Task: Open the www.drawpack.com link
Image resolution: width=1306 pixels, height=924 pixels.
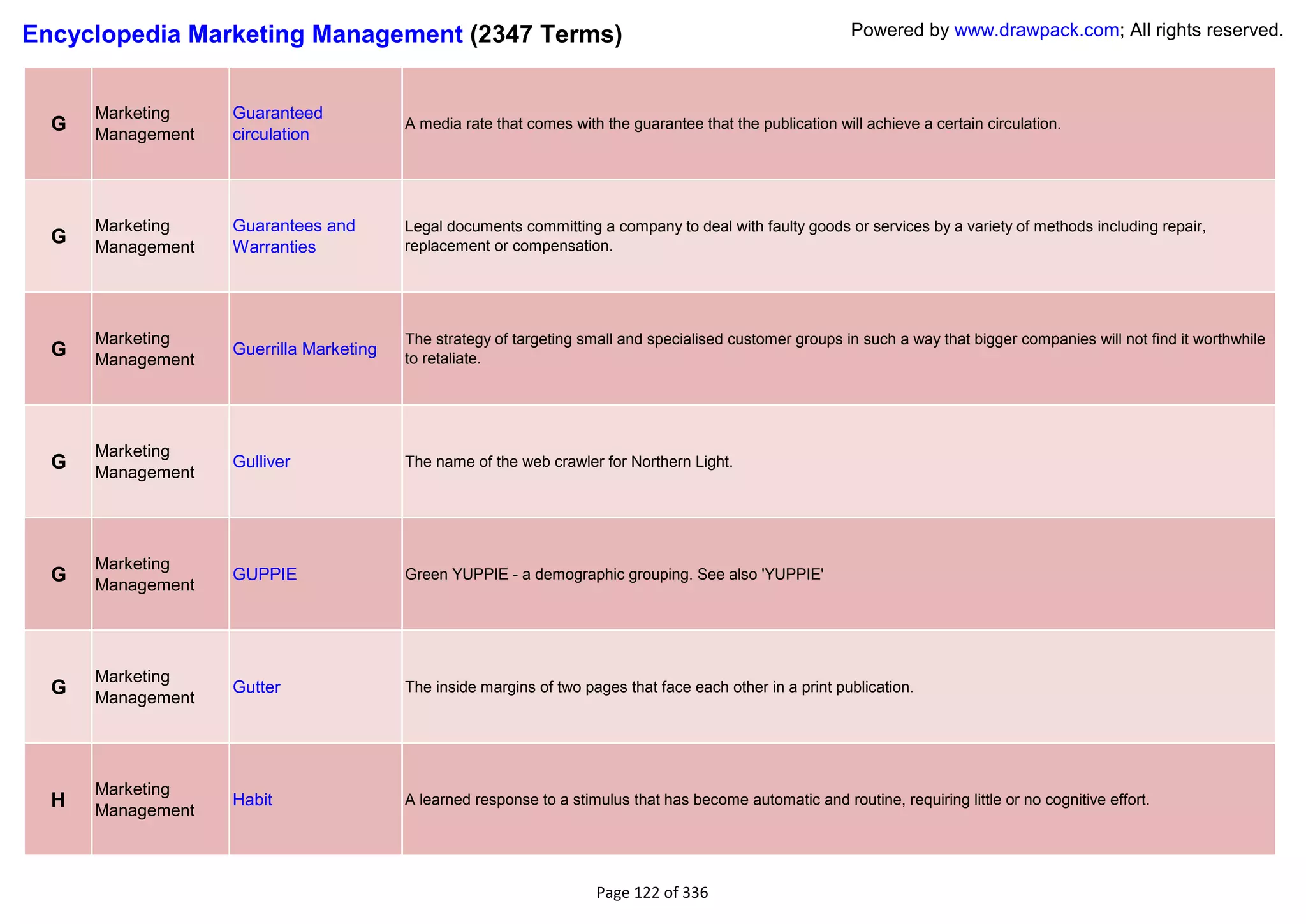Action: [x=1036, y=30]
